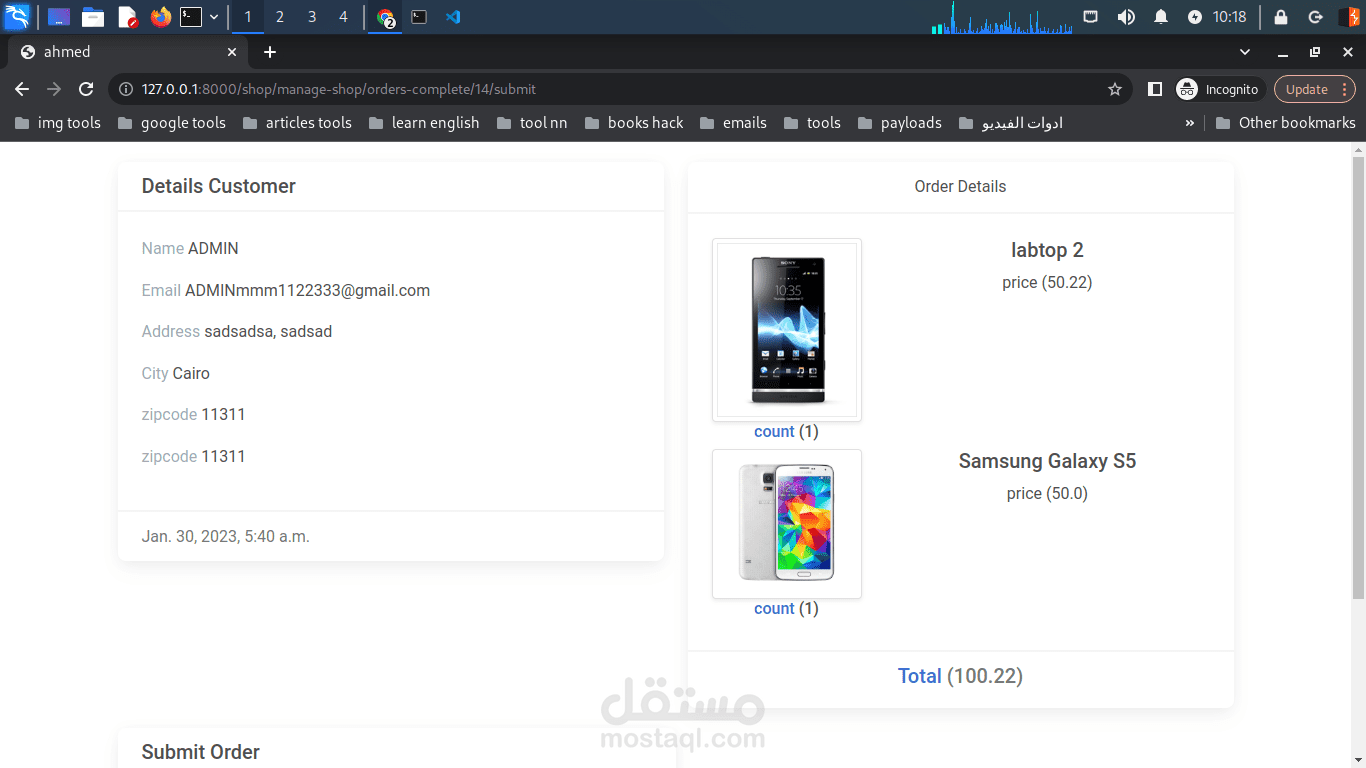Click 'count' link under Samsung Galaxy S5
The image size is (1366, 768).
coord(774,609)
